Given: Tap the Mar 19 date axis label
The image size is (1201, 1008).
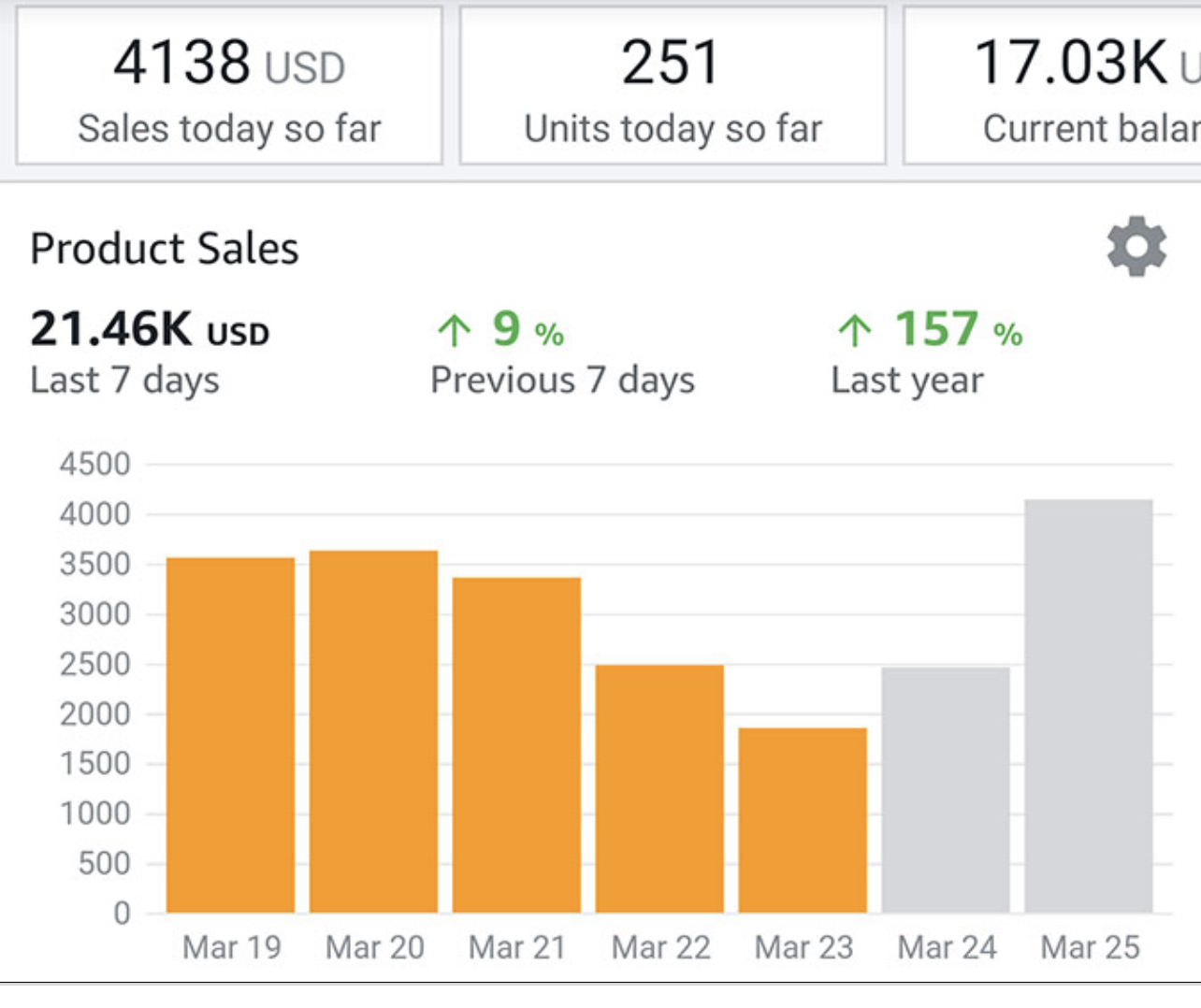Looking at the screenshot, I should pos(232,947).
